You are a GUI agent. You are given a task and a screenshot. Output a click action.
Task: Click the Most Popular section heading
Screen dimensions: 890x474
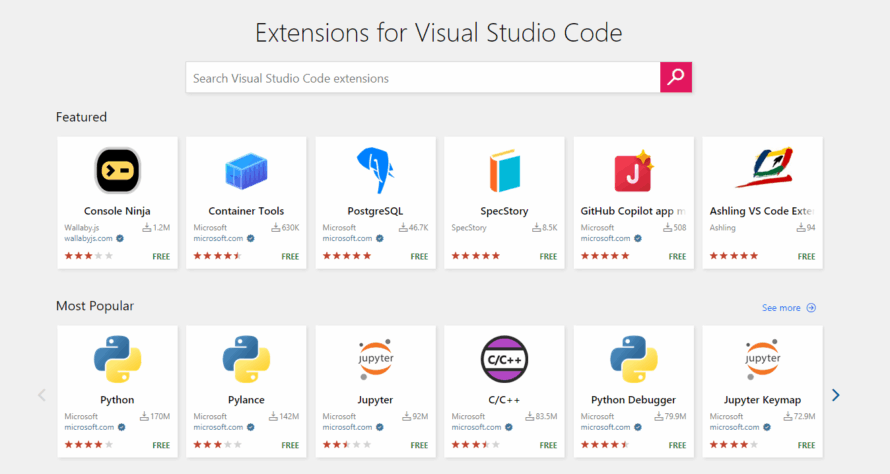click(x=95, y=306)
